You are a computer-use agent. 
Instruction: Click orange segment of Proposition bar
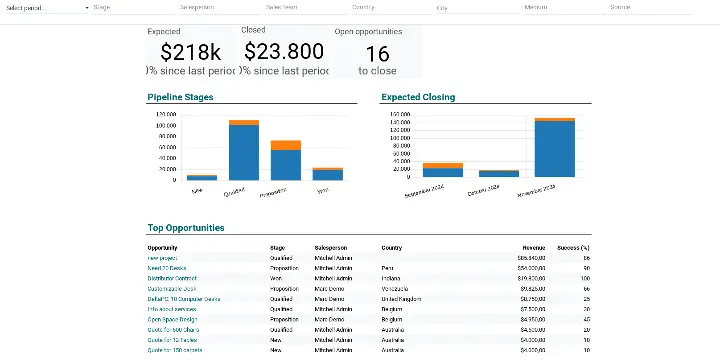coord(286,145)
